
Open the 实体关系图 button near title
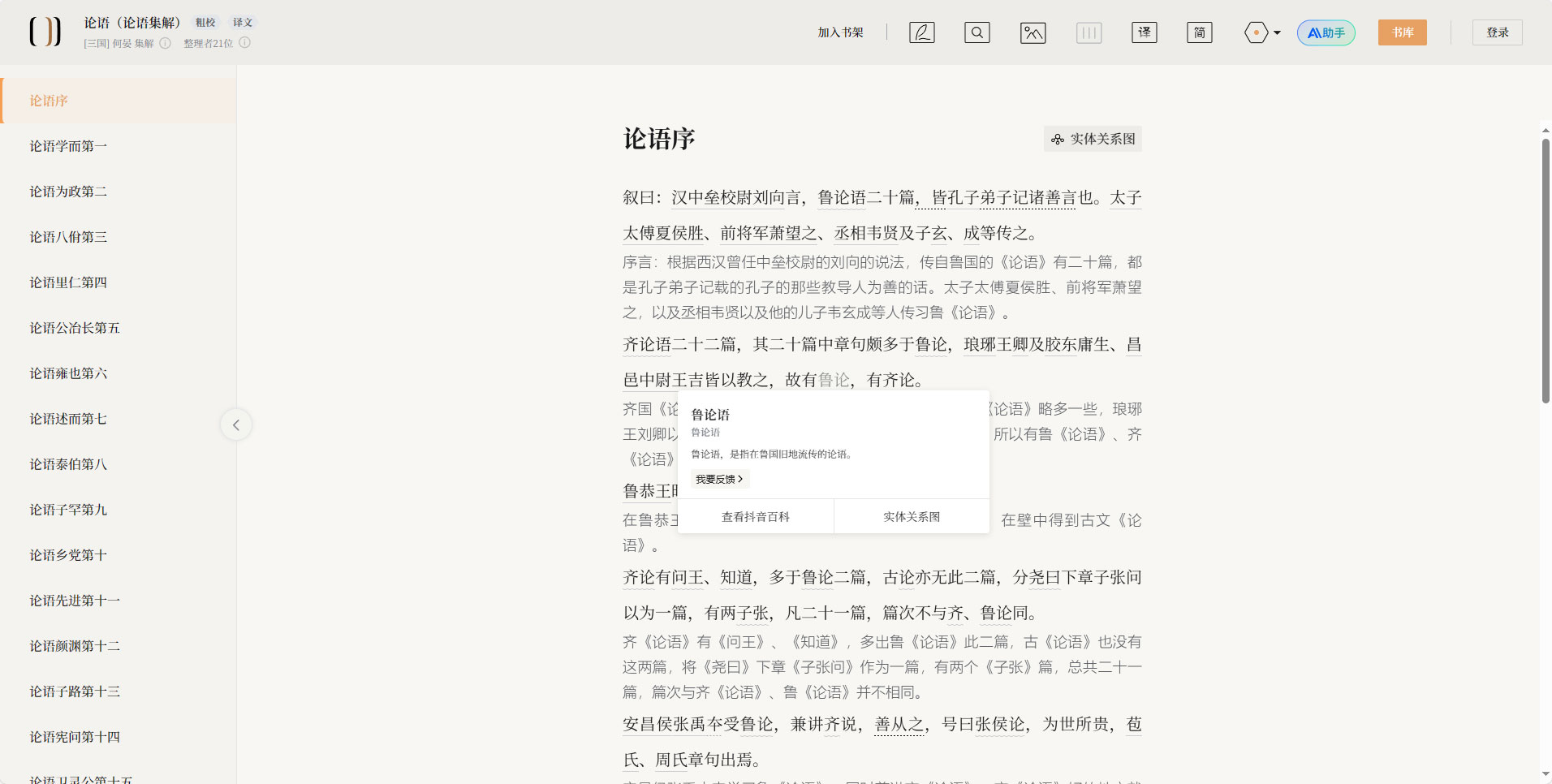[x=1093, y=139]
